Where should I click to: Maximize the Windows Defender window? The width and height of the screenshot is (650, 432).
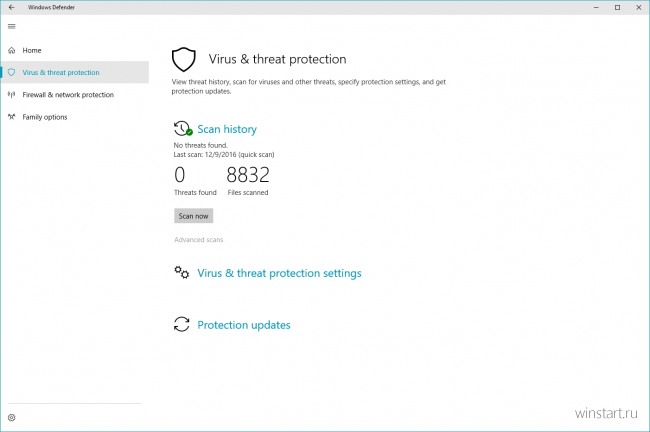[618, 7]
